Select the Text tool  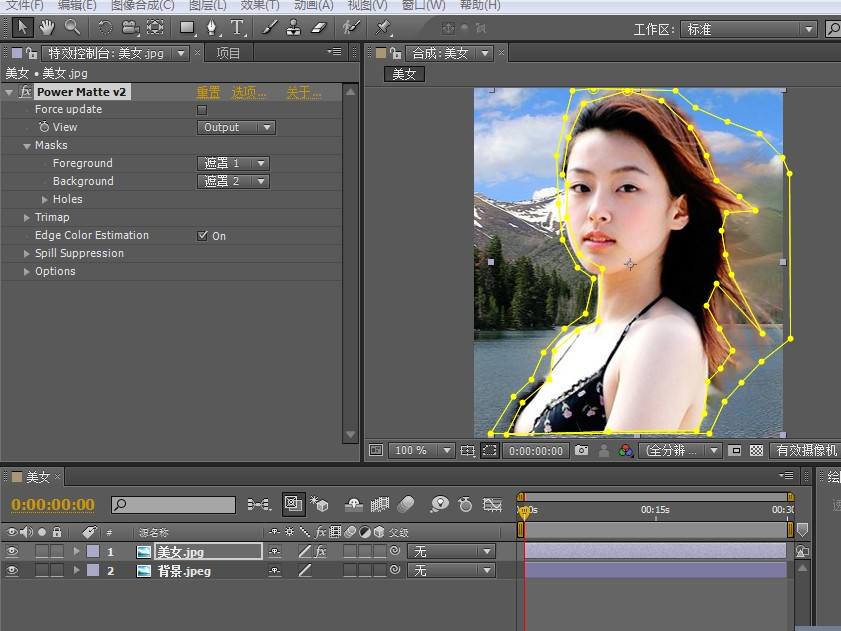click(x=237, y=27)
